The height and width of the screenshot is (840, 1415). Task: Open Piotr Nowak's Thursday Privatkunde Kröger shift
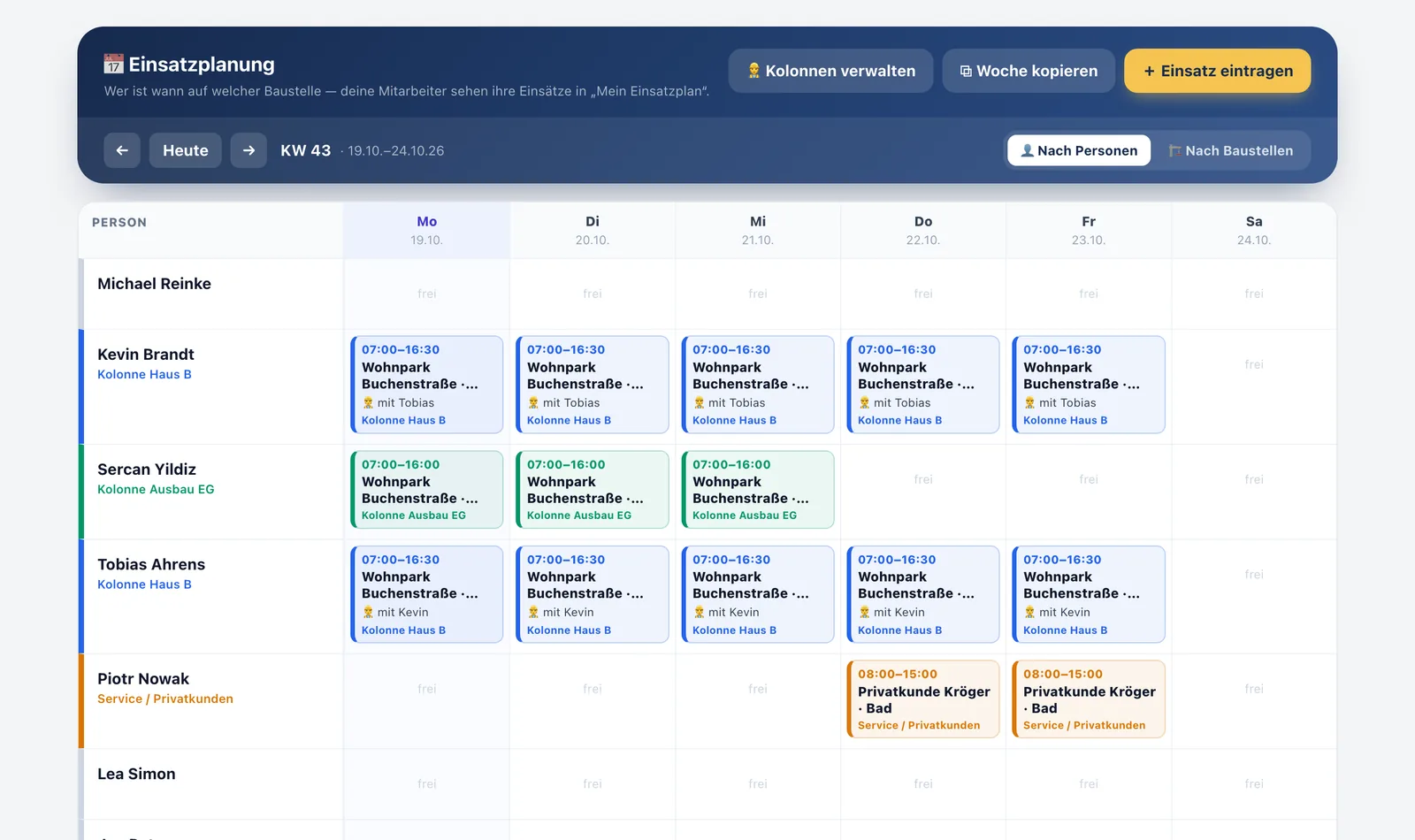point(923,699)
